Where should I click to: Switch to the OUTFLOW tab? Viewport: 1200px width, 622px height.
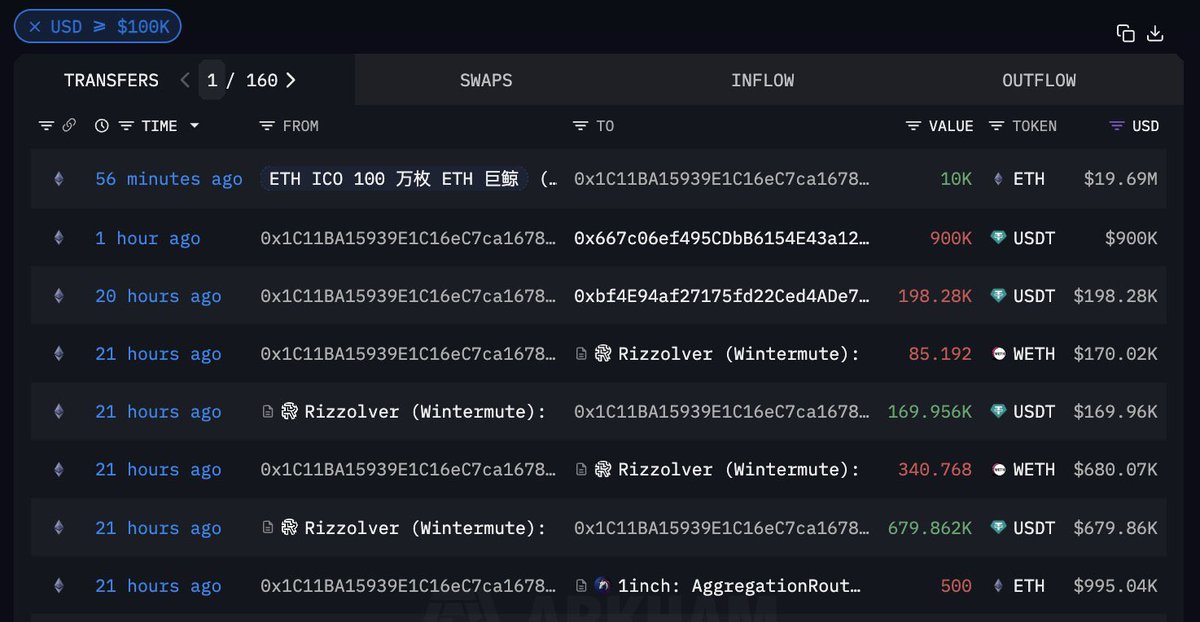pyautogui.click(x=1039, y=80)
